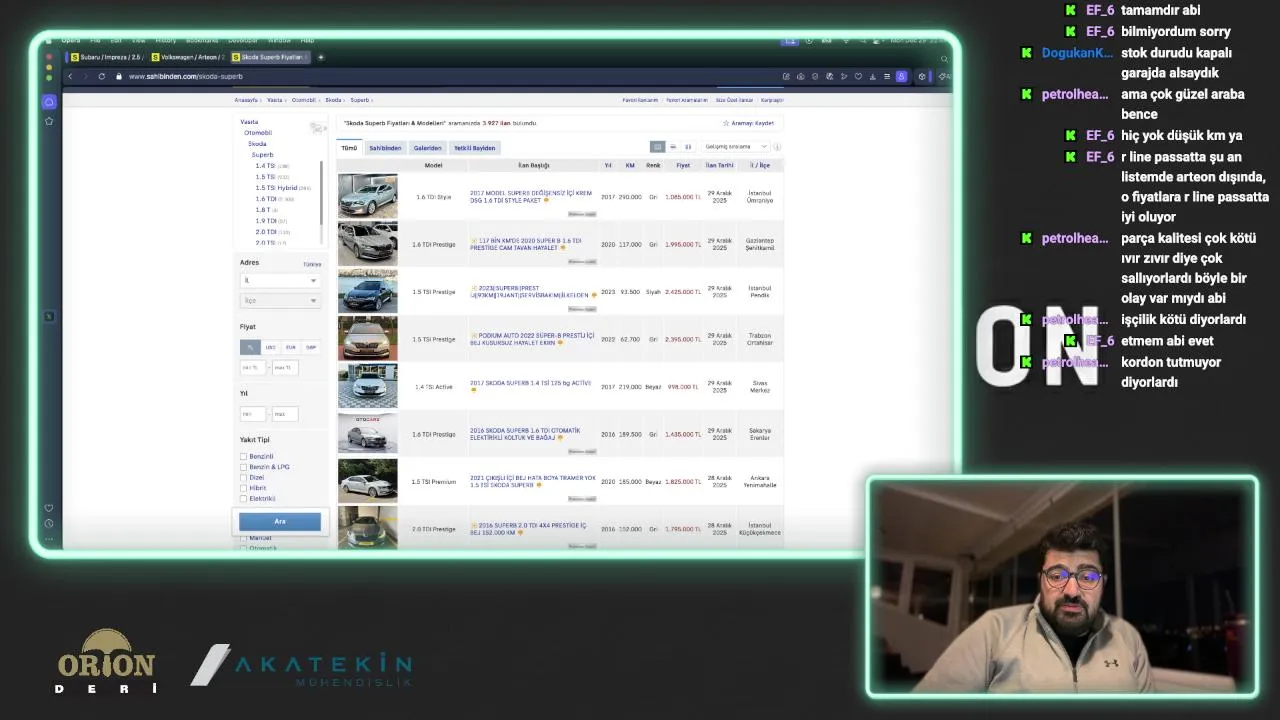Open bookmarks star in Opera sidebar
This screenshot has height=720, width=1280.
click(49, 121)
